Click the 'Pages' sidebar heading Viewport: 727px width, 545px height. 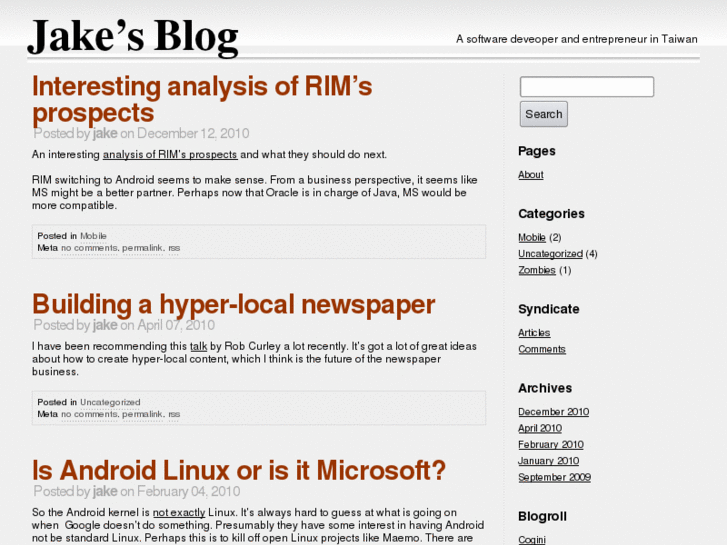click(x=537, y=151)
